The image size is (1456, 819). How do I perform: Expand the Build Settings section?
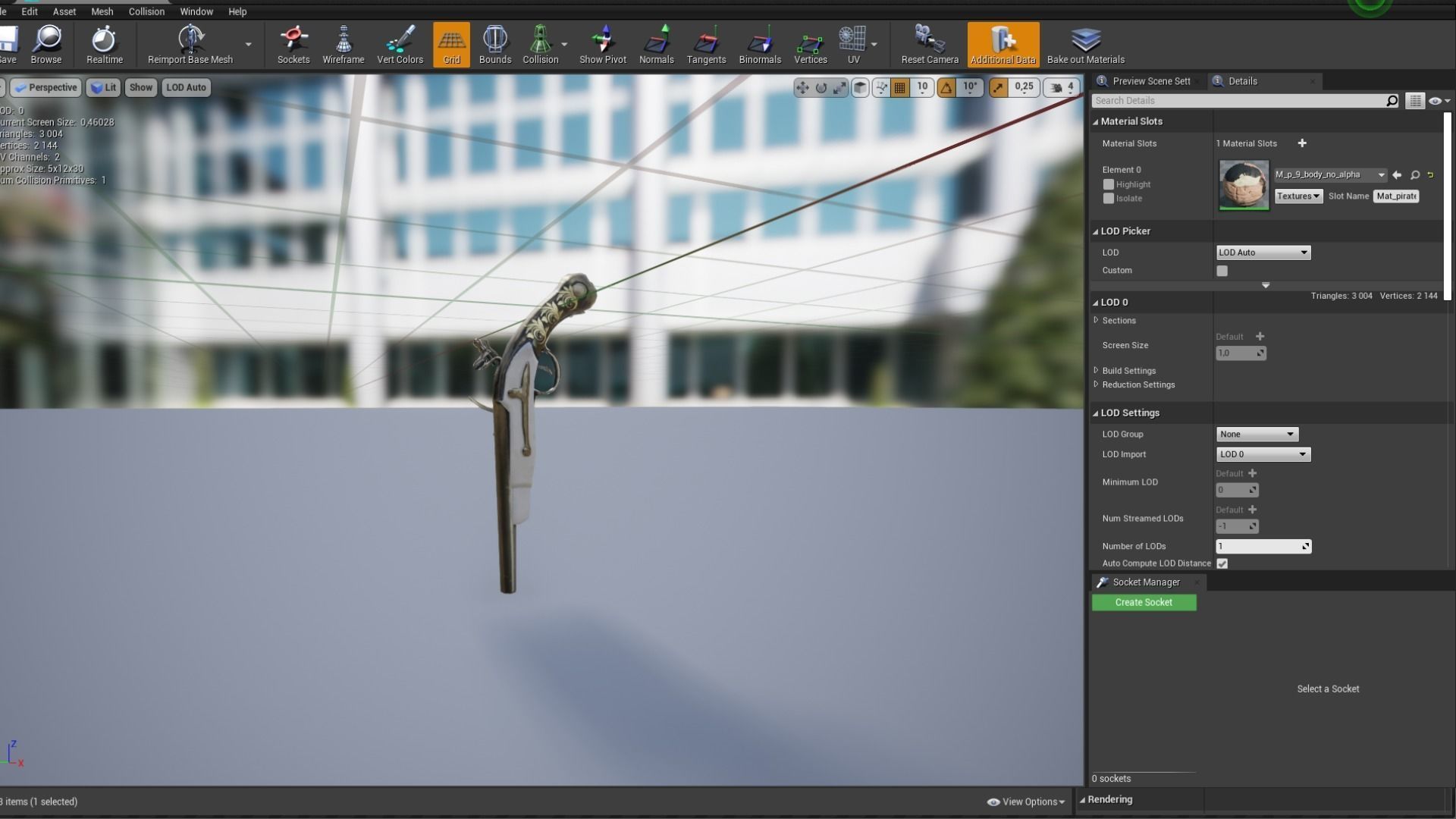(1097, 371)
